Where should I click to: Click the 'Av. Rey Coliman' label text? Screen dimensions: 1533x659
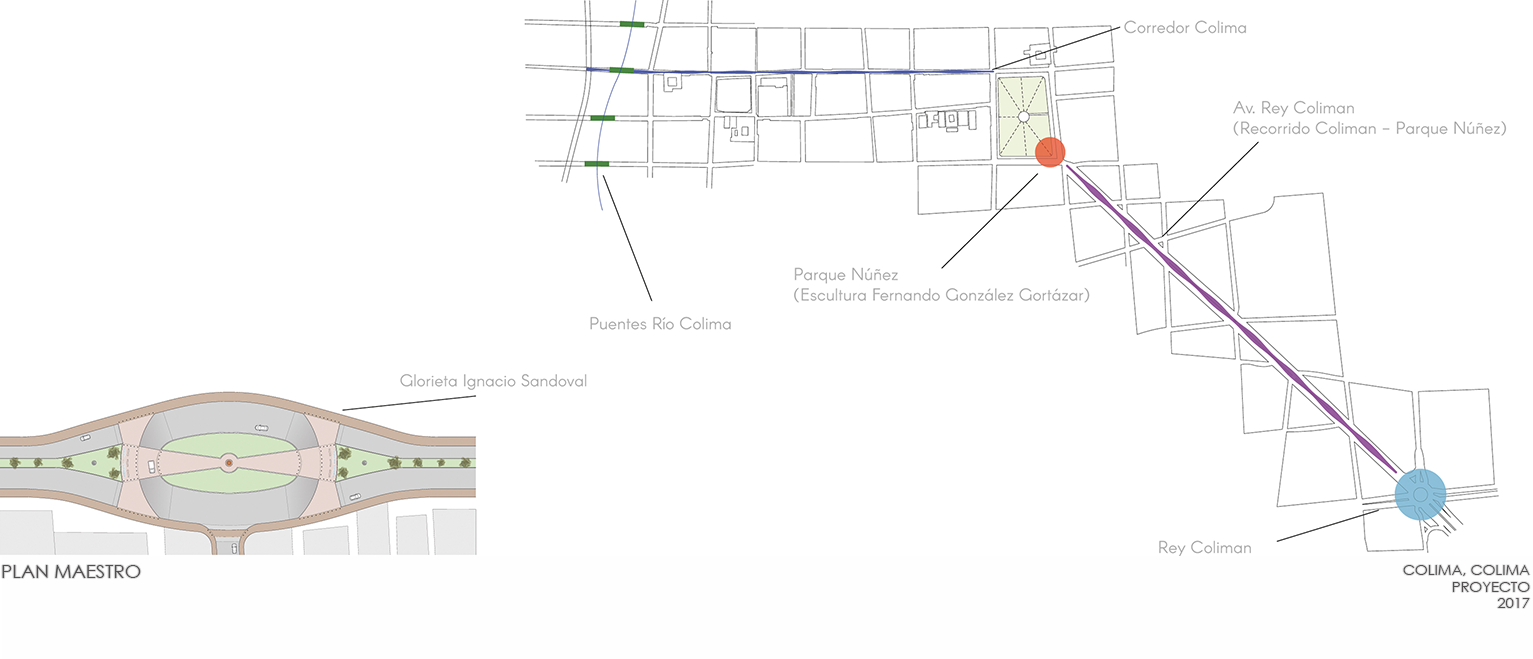(1292, 108)
